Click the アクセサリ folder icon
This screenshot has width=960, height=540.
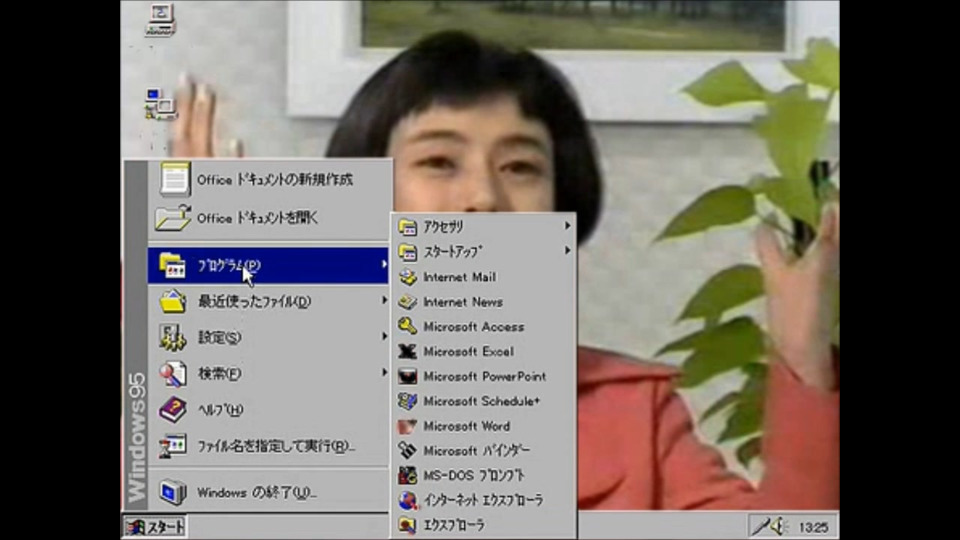tap(408, 227)
